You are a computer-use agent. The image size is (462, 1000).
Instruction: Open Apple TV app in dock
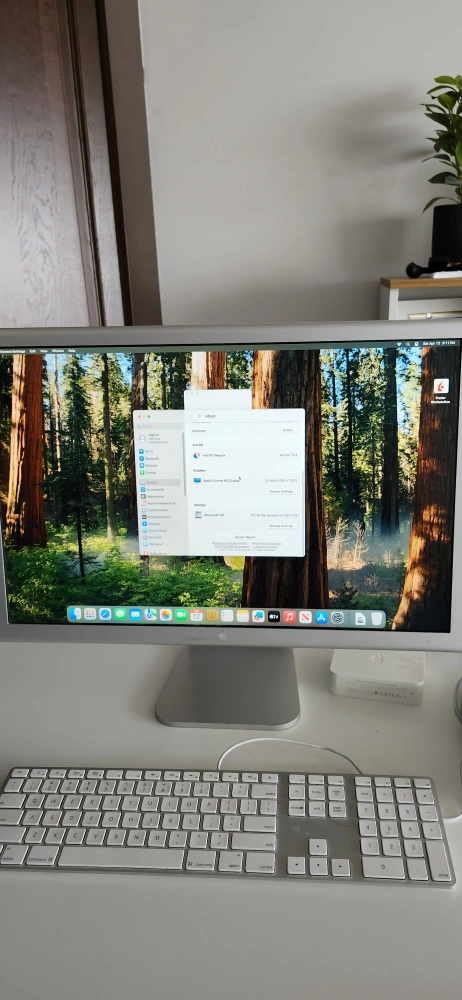click(274, 616)
